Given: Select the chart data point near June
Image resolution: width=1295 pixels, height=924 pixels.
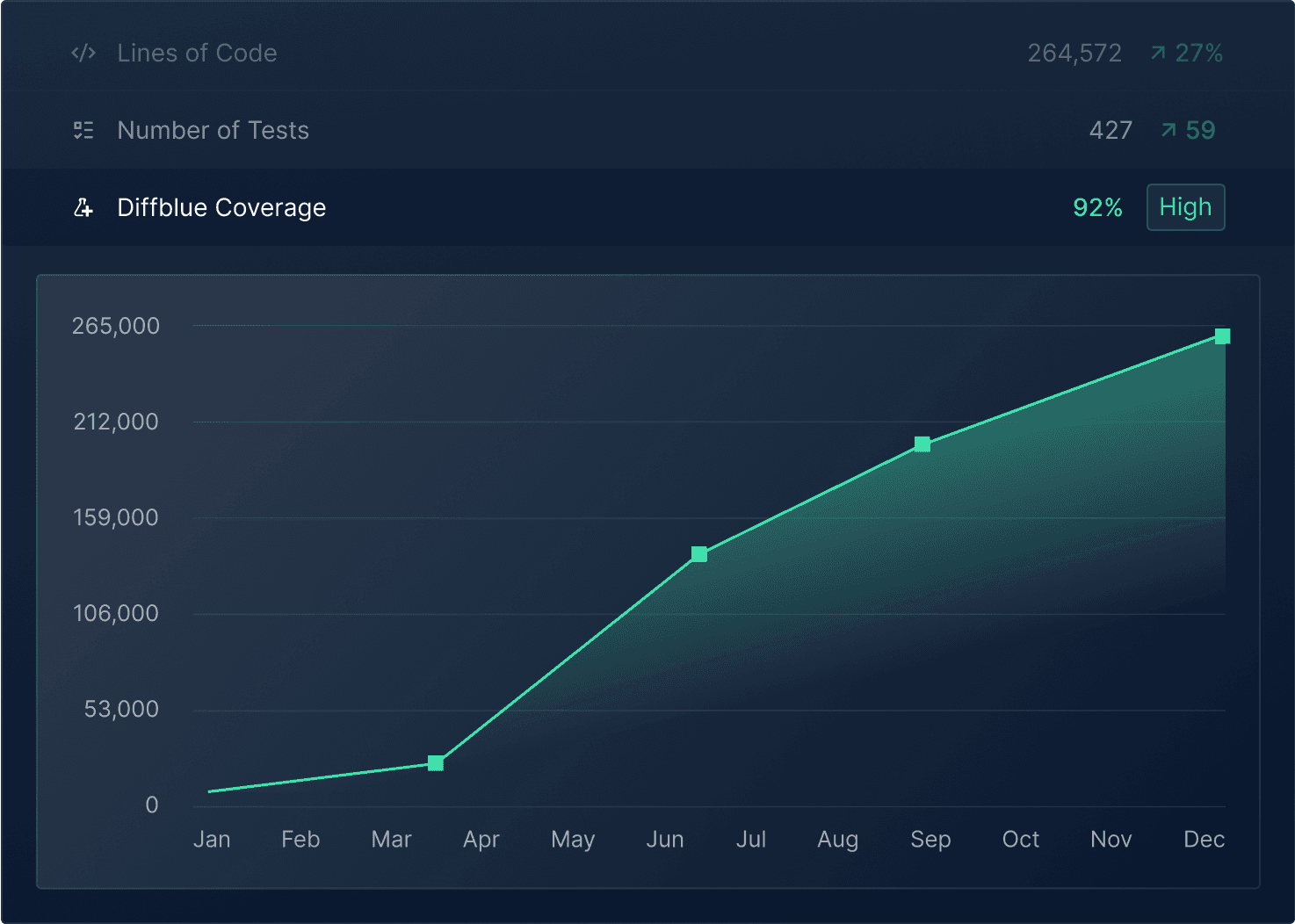Looking at the screenshot, I should tap(699, 554).
